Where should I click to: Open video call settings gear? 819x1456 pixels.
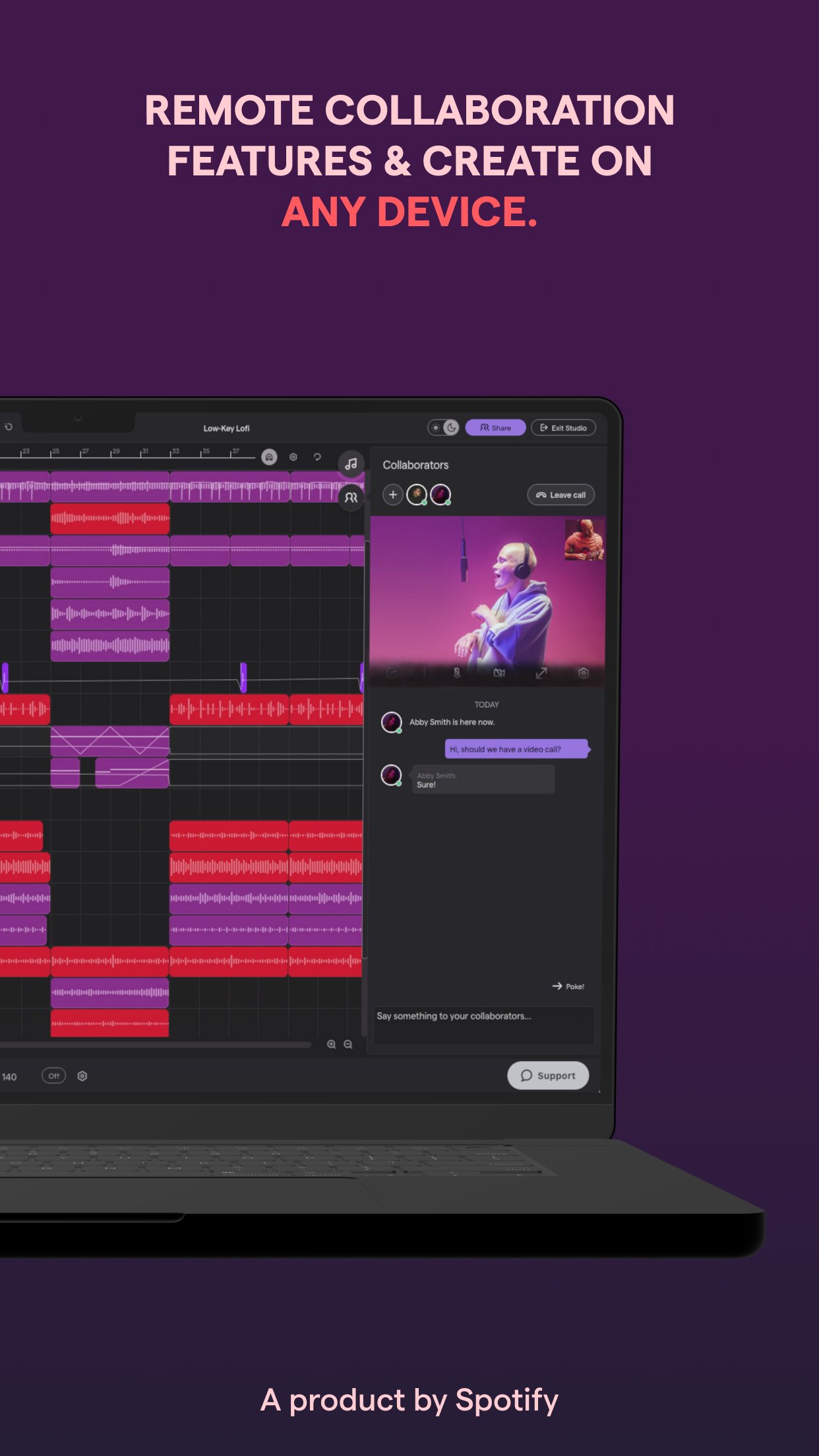(584, 673)
